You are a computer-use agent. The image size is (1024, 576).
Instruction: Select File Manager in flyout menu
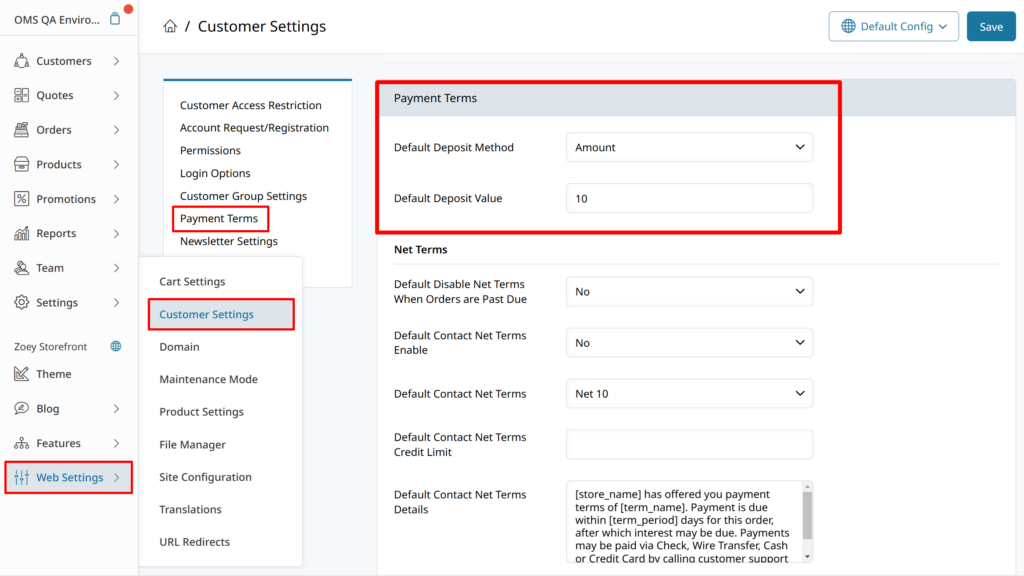coord(192,445)
